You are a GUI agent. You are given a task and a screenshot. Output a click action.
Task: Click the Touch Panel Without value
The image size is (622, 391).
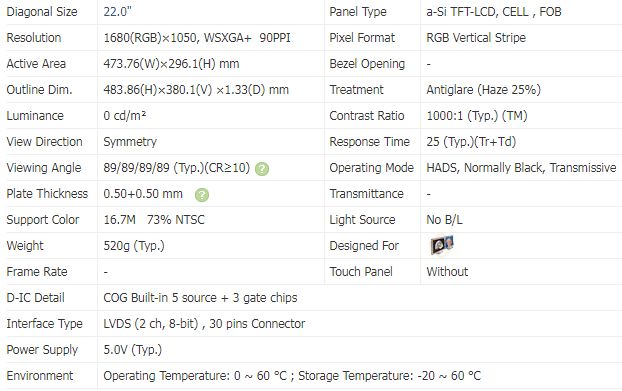[447, 272]
